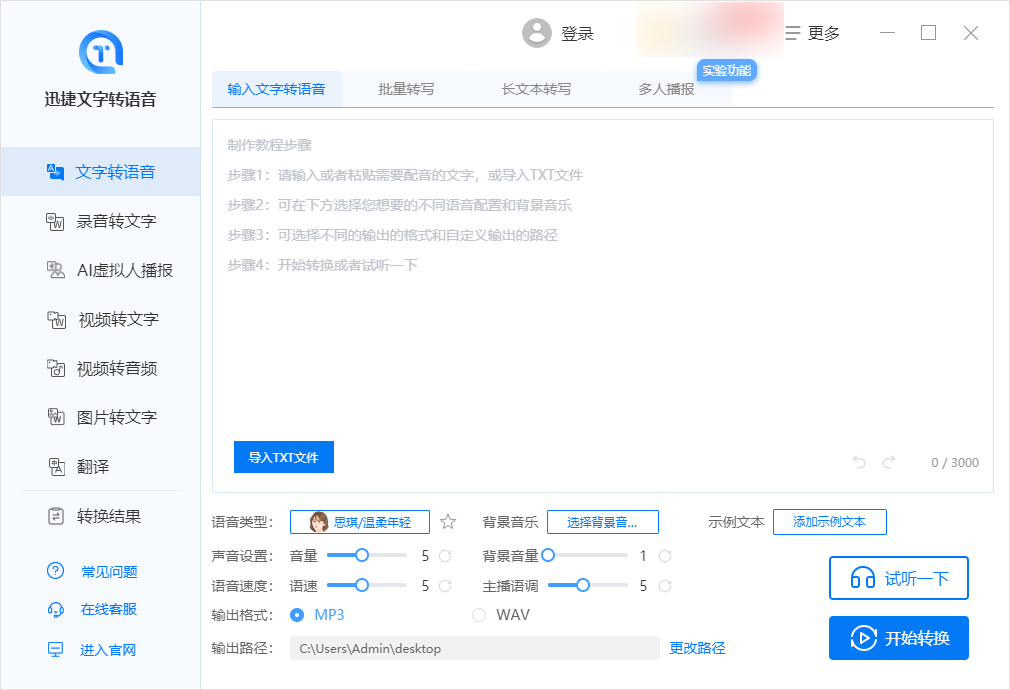Click the 图片转文字 sidebar icon
Image resolution: width=1010 pixels, height=690 pixels.
point(56,417)
